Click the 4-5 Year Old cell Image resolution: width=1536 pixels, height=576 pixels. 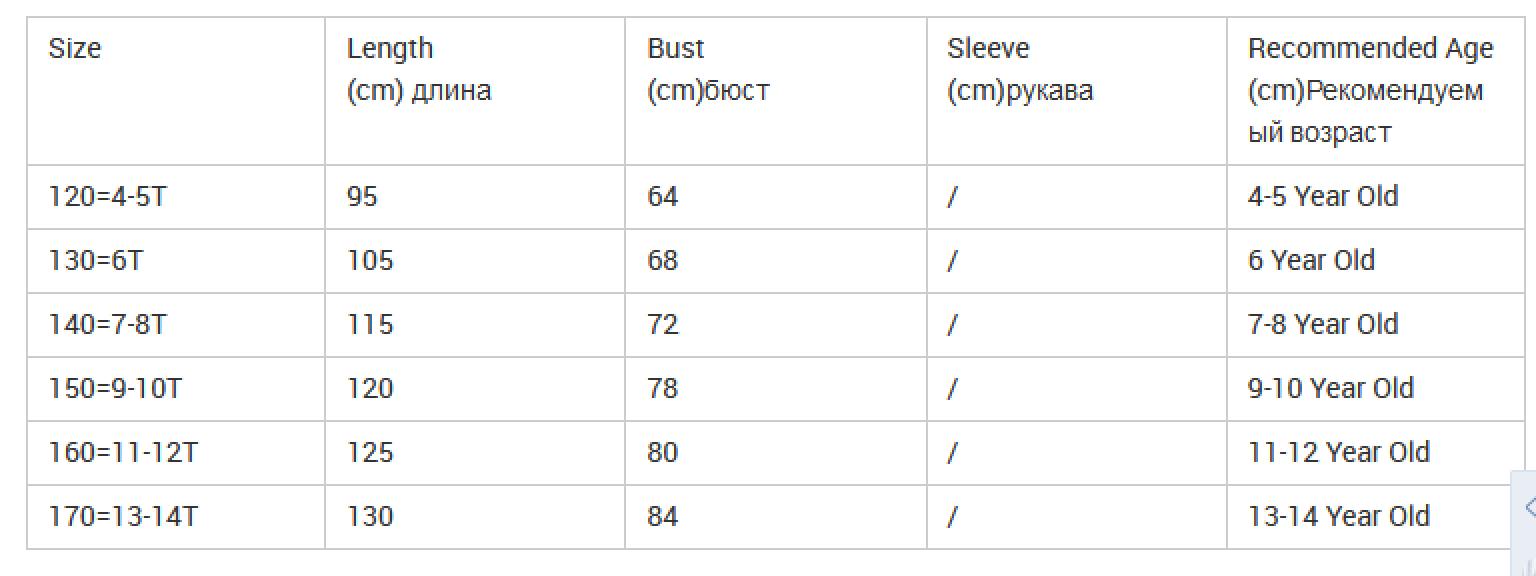1376,197
